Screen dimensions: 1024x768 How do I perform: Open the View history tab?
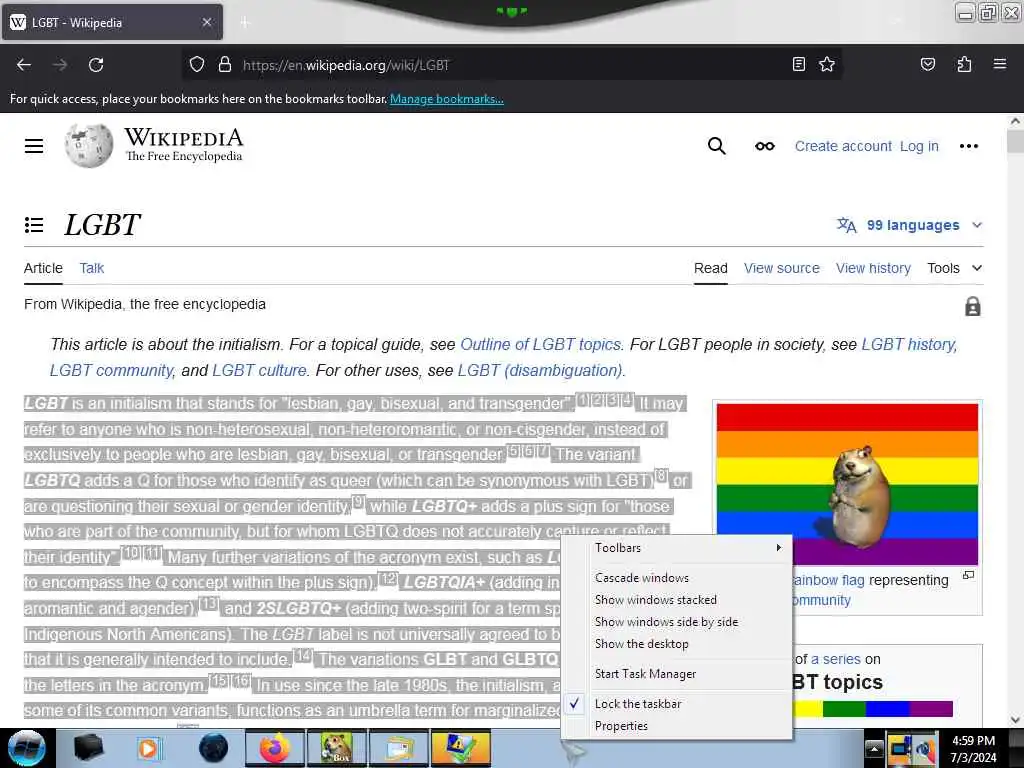(873, 268)
